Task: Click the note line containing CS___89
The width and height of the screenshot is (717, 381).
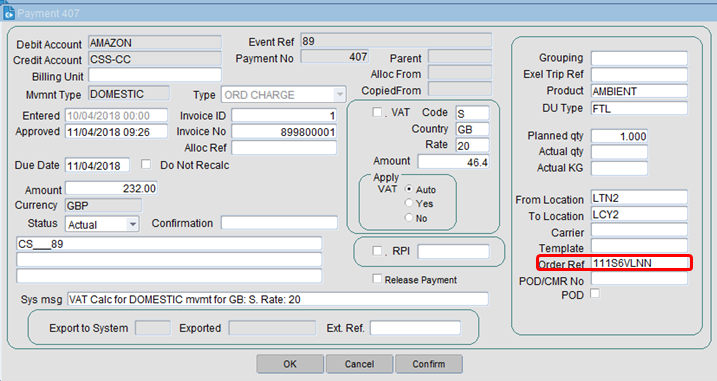Action: pos(169,243)
